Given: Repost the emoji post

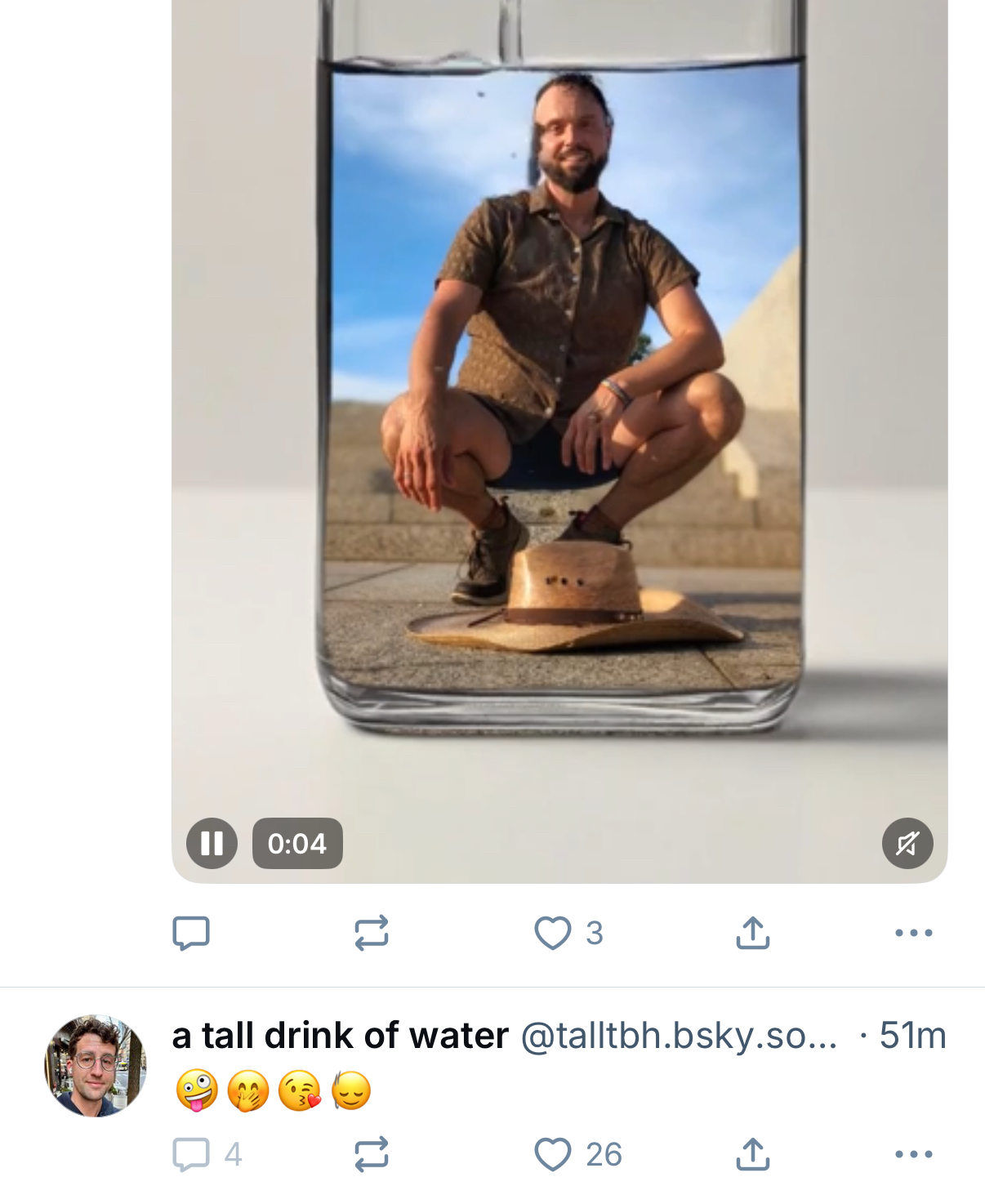Looking at the screenshot, I should click(x=372, y=1154).
